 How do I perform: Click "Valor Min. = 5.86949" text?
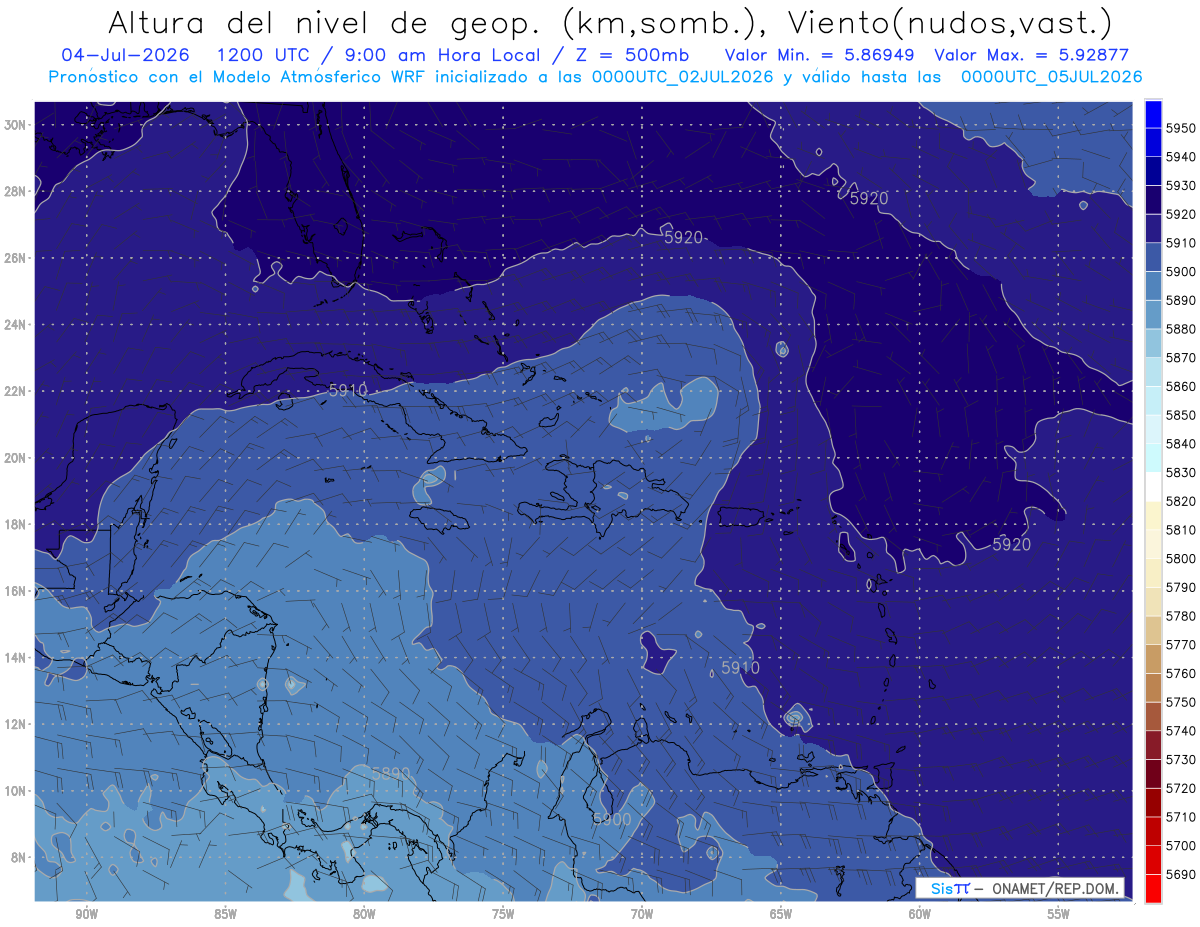(820, 55)
